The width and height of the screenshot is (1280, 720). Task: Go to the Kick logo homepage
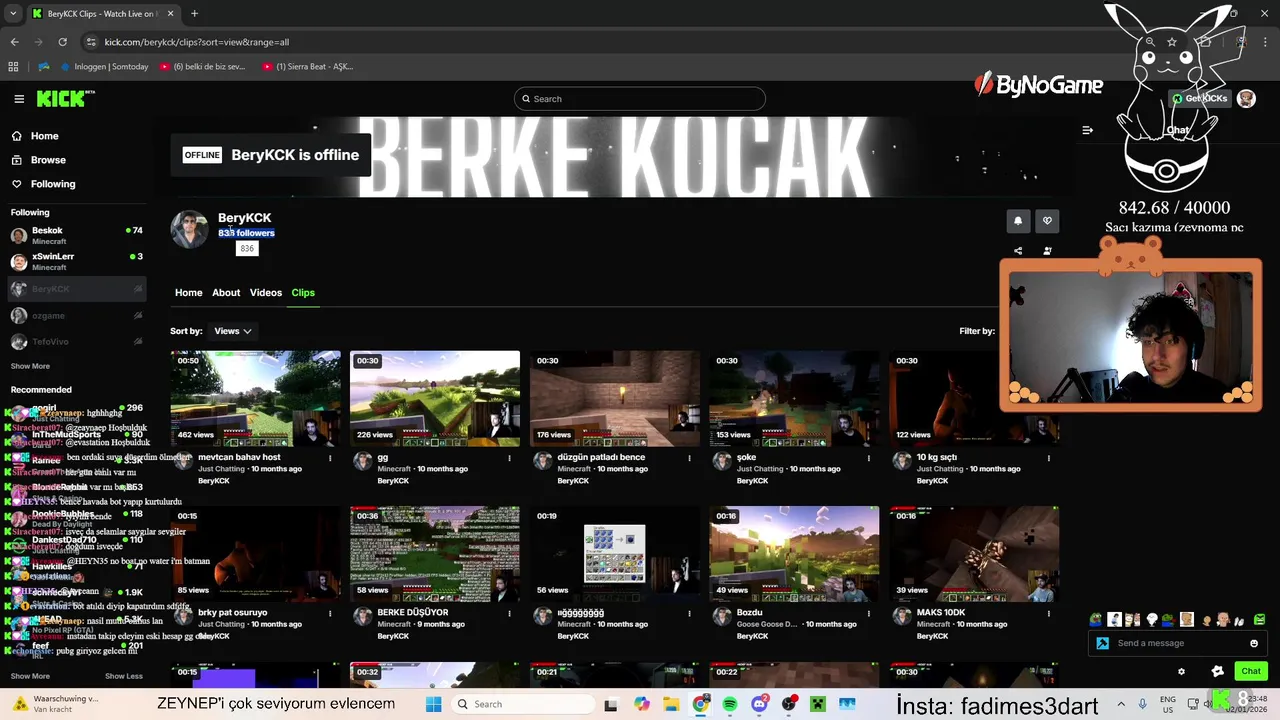coord(65,98)
